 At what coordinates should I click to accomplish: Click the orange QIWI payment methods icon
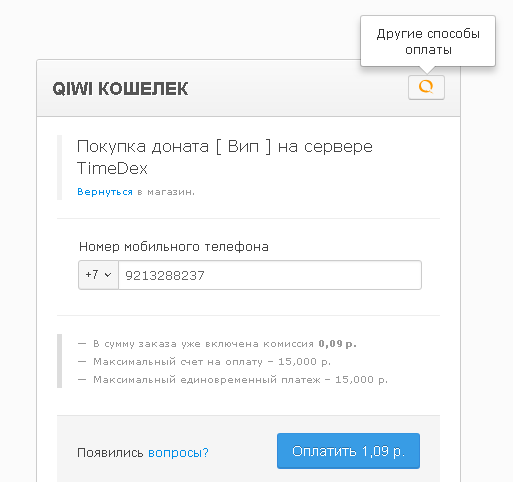coord(426,87)
